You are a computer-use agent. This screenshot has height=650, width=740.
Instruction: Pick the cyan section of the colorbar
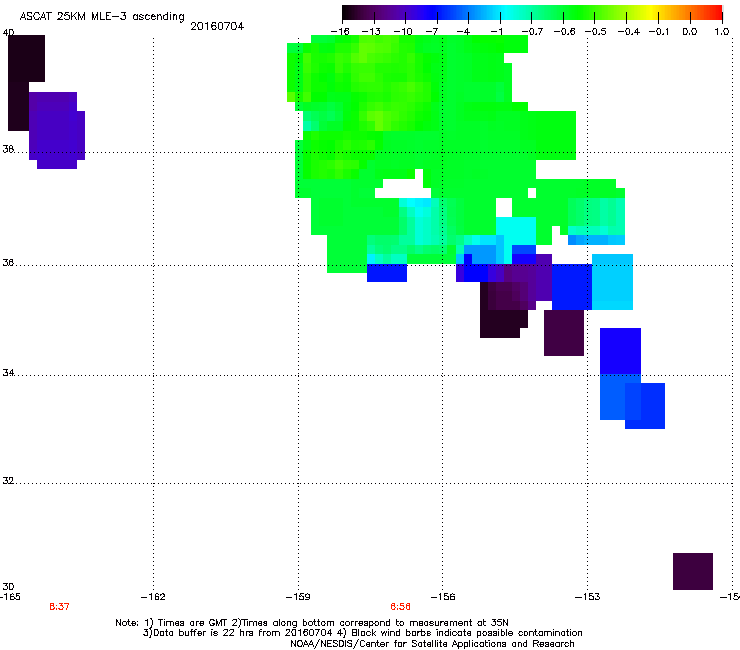(x=506, y=13)
